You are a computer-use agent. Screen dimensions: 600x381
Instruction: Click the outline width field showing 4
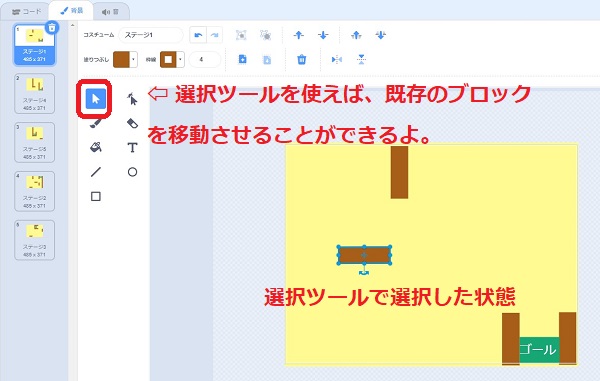tap(205, 60)
